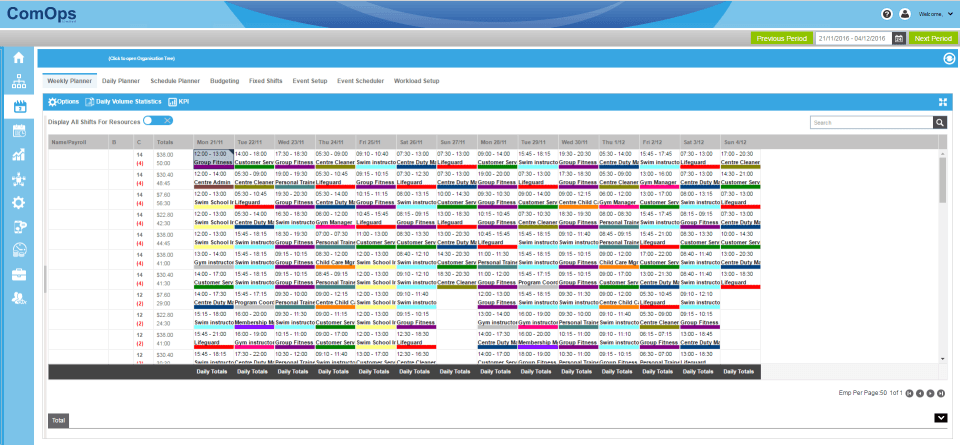Switch to Daily Planner tab

click(x=121, y=81)
